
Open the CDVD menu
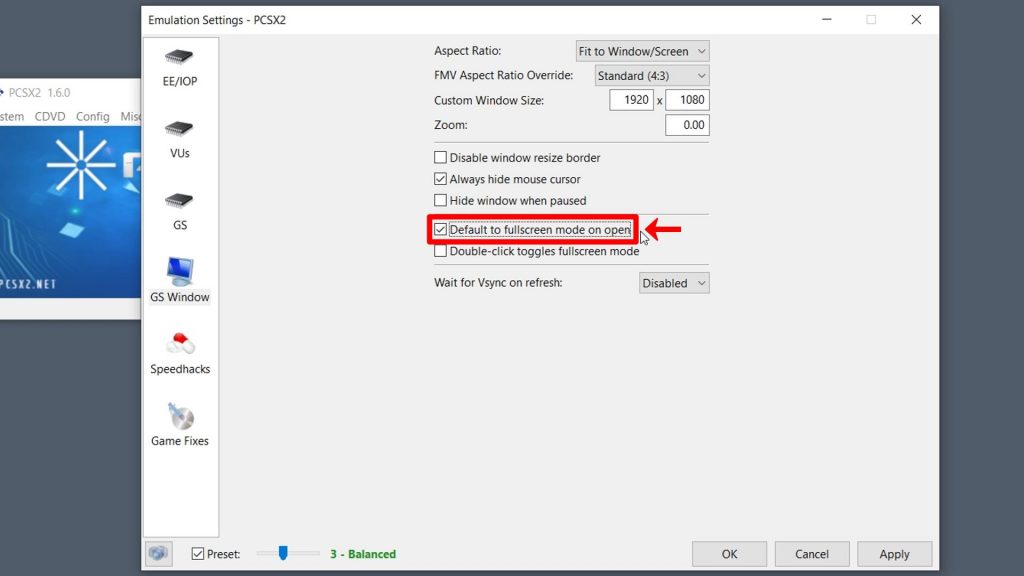49,116
